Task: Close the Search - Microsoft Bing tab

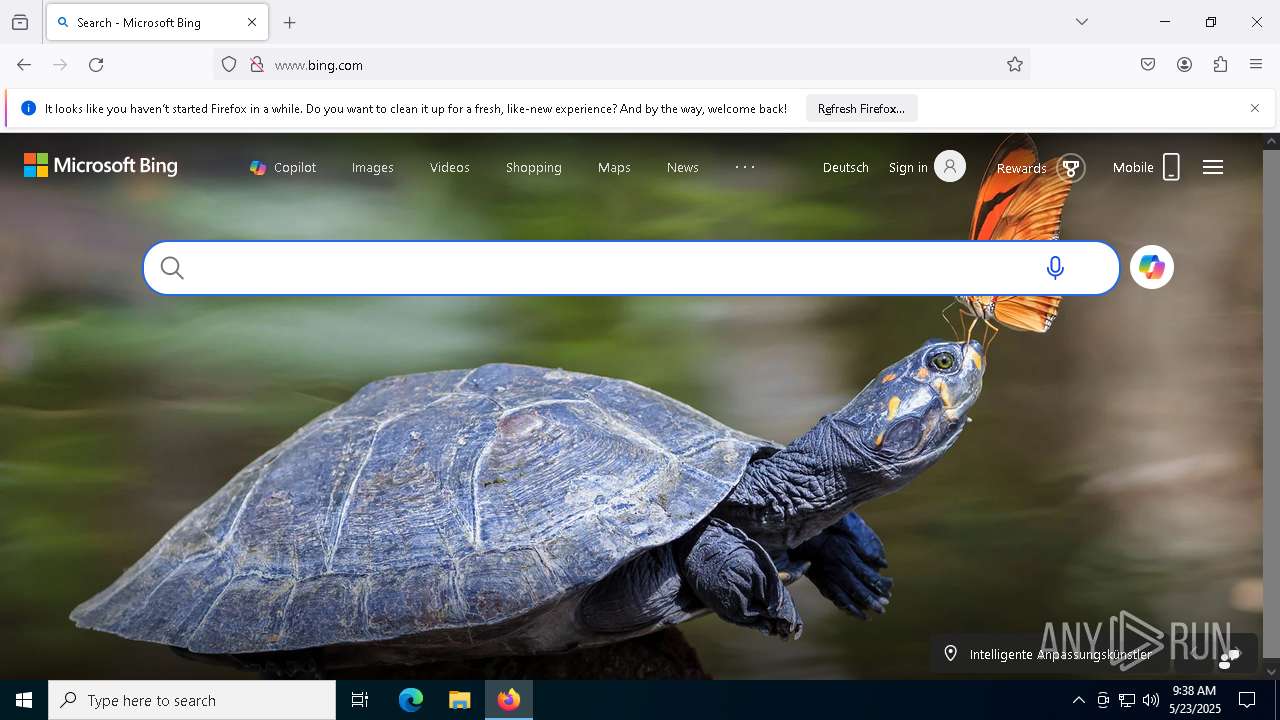Action: (252, 22)
